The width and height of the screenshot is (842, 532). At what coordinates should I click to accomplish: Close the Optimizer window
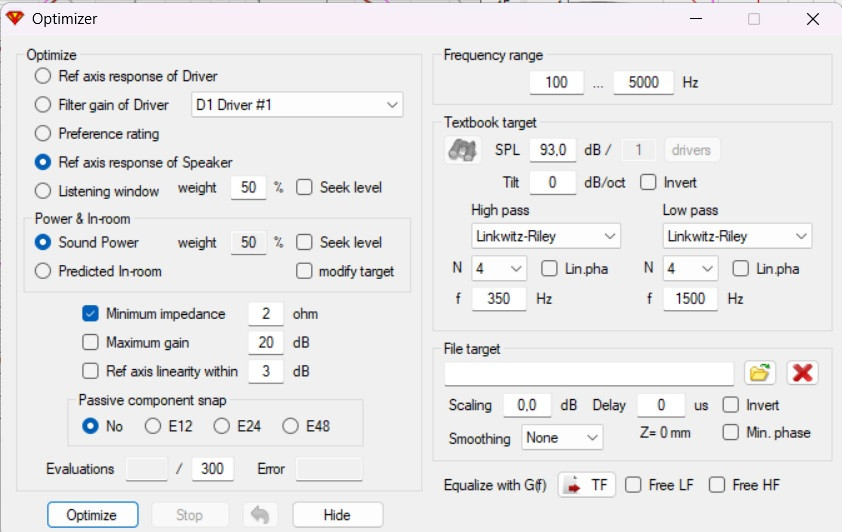[812, 19]
